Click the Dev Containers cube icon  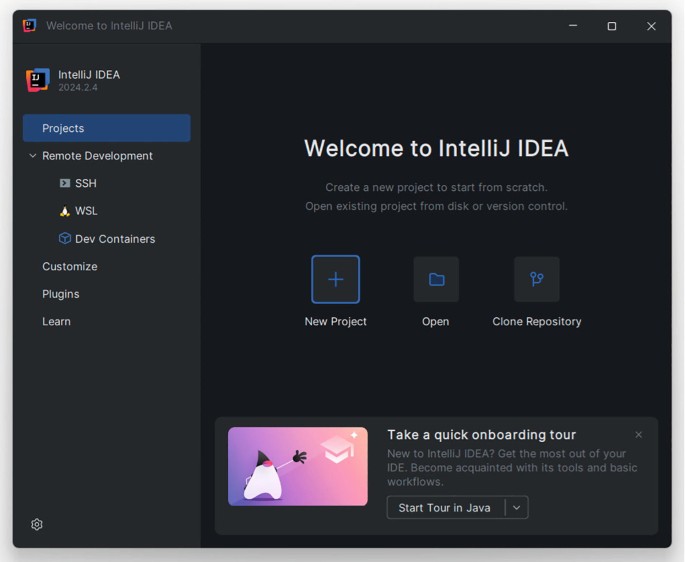[x=65, y=239]
